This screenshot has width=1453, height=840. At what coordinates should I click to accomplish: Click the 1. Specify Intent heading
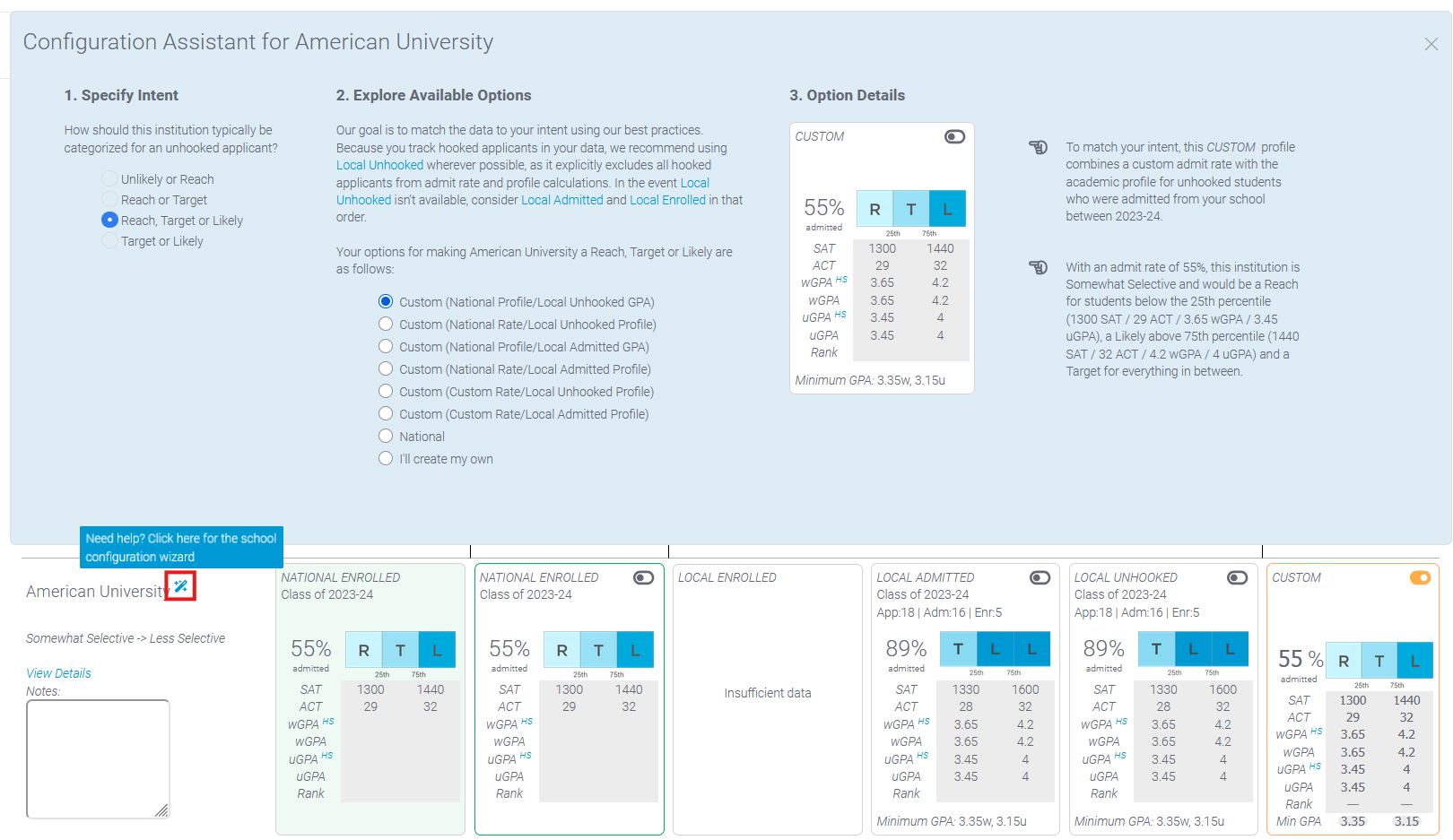[121, 95]
